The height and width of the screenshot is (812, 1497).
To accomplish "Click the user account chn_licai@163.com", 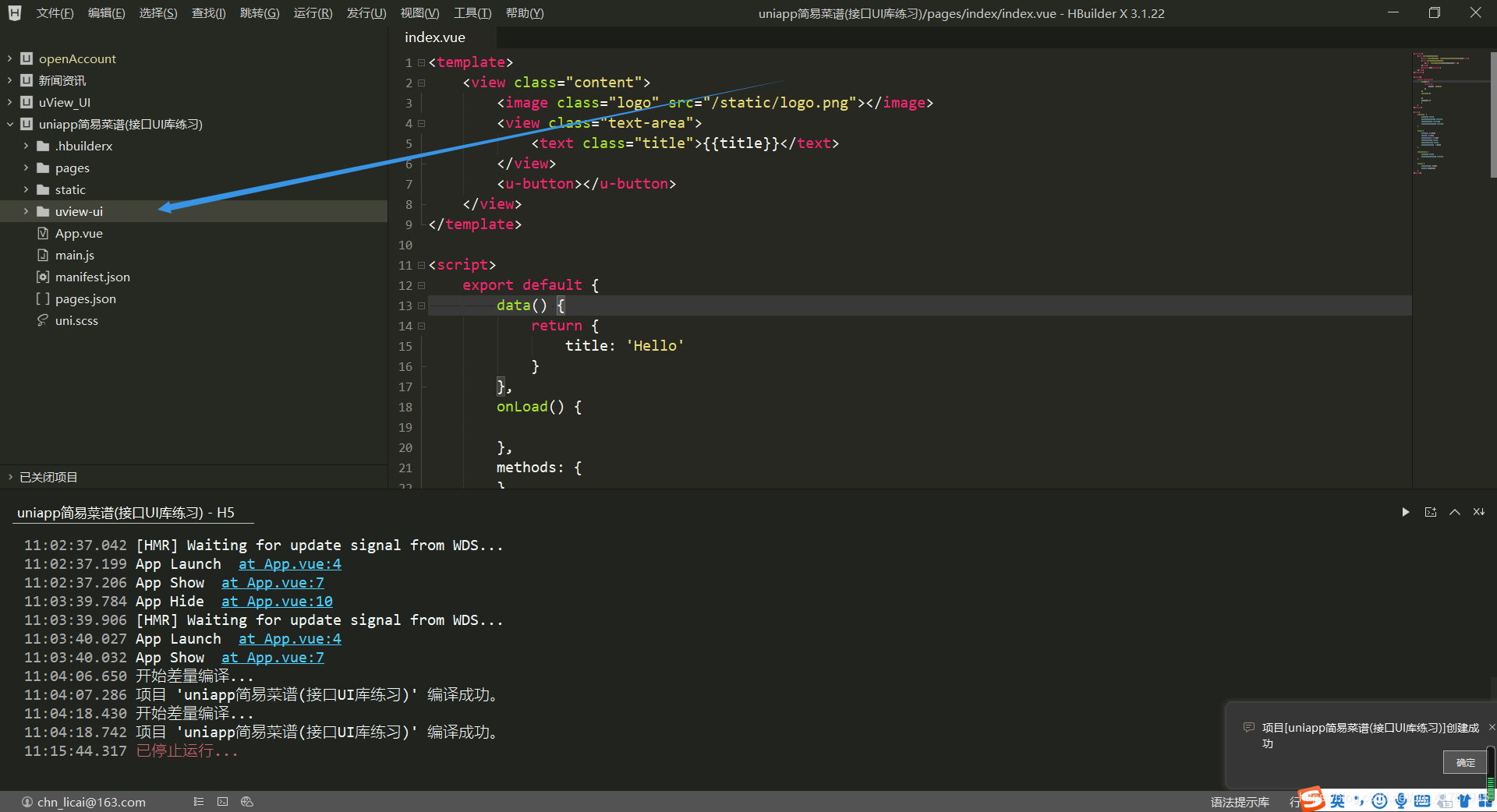I will pyautogui.click(x=83, y=802).
